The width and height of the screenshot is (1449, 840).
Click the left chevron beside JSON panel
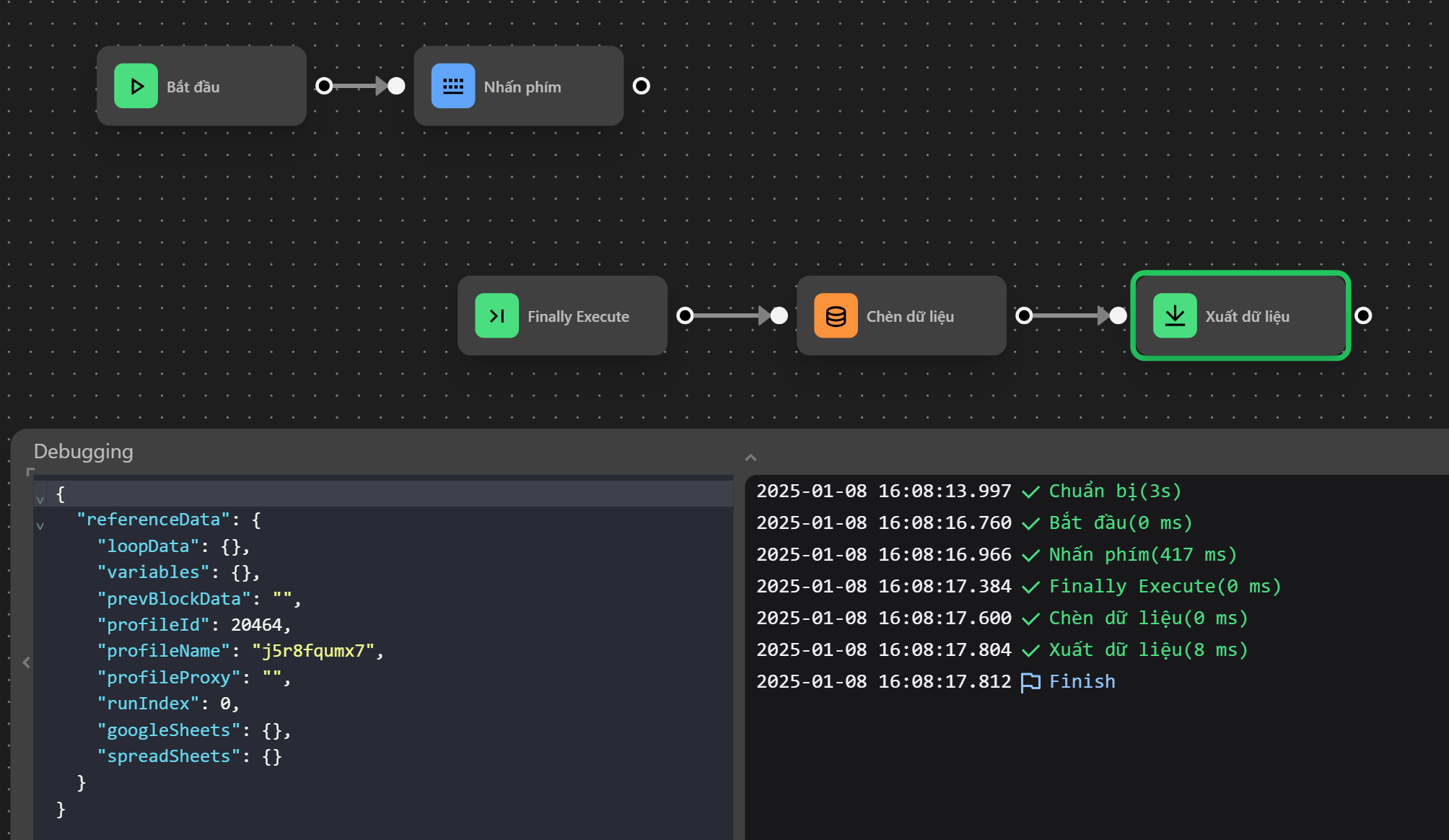pos(27,662)
